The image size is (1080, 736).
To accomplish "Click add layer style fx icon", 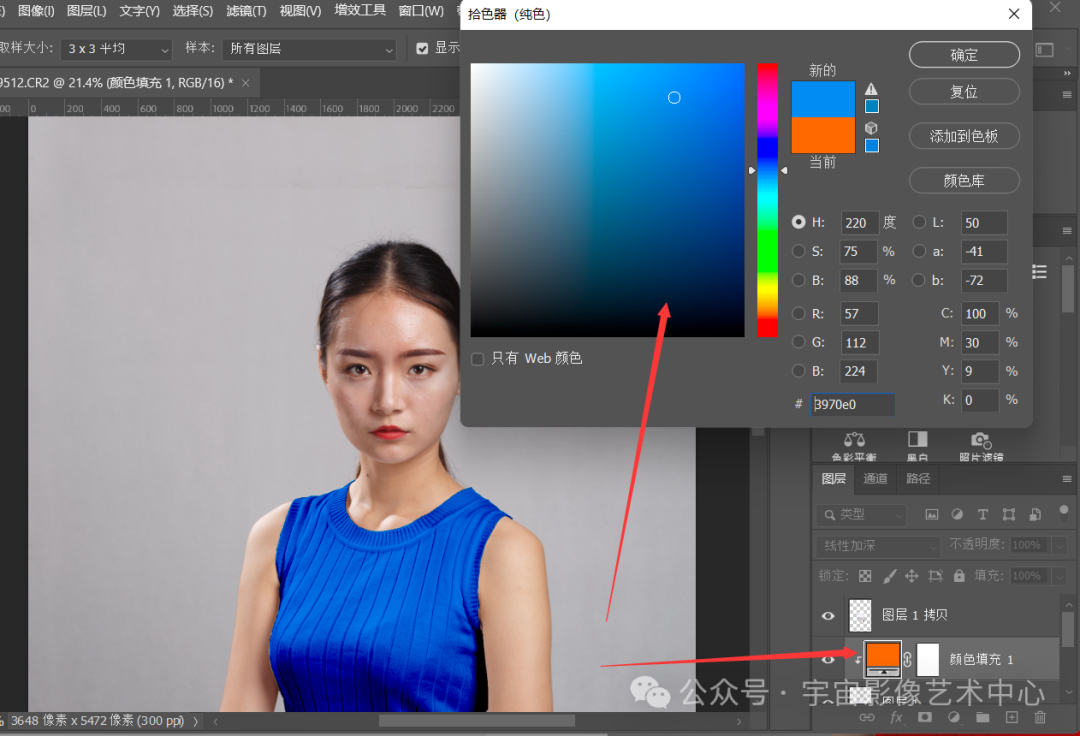I will click(896, 717).
